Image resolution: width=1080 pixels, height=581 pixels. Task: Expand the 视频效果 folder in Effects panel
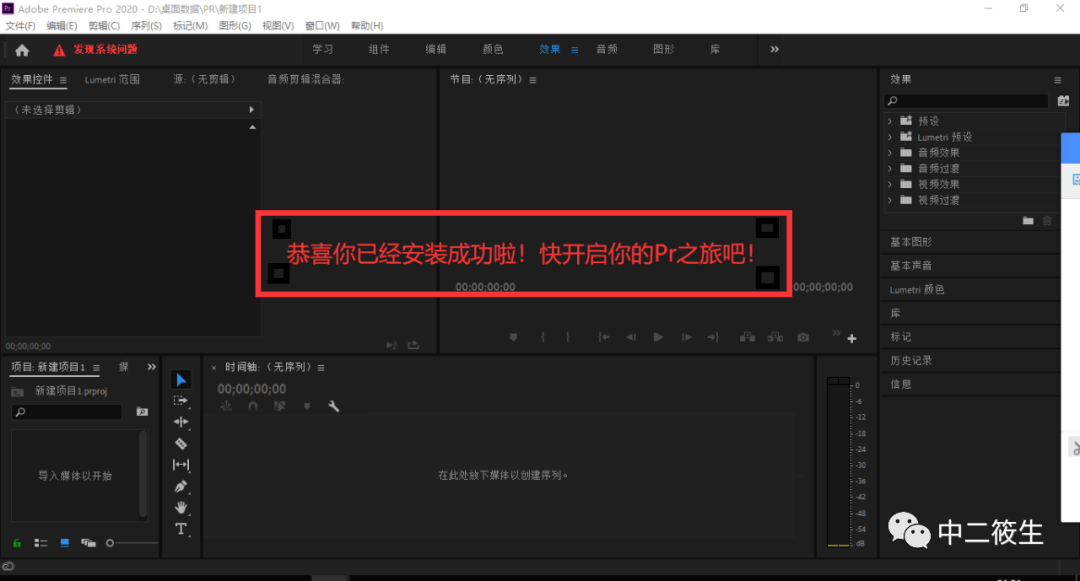pyautogui.click(x=890, y=184)
